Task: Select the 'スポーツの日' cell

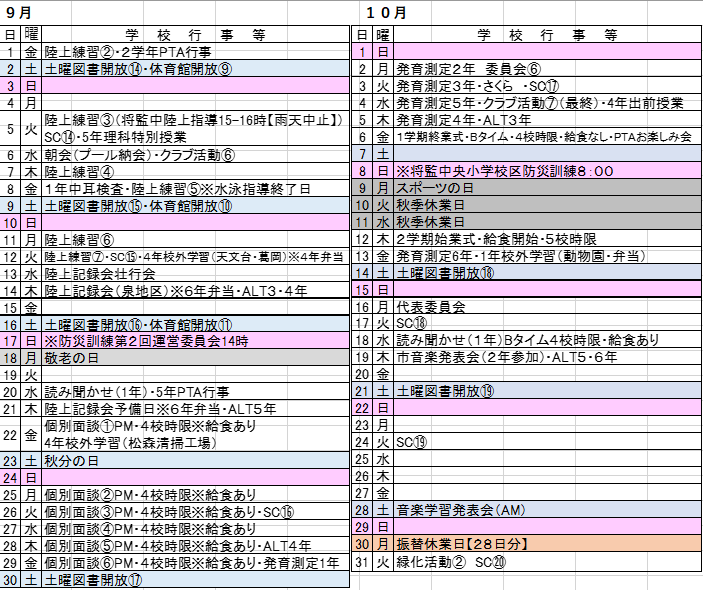Action: tap(547, 188)
